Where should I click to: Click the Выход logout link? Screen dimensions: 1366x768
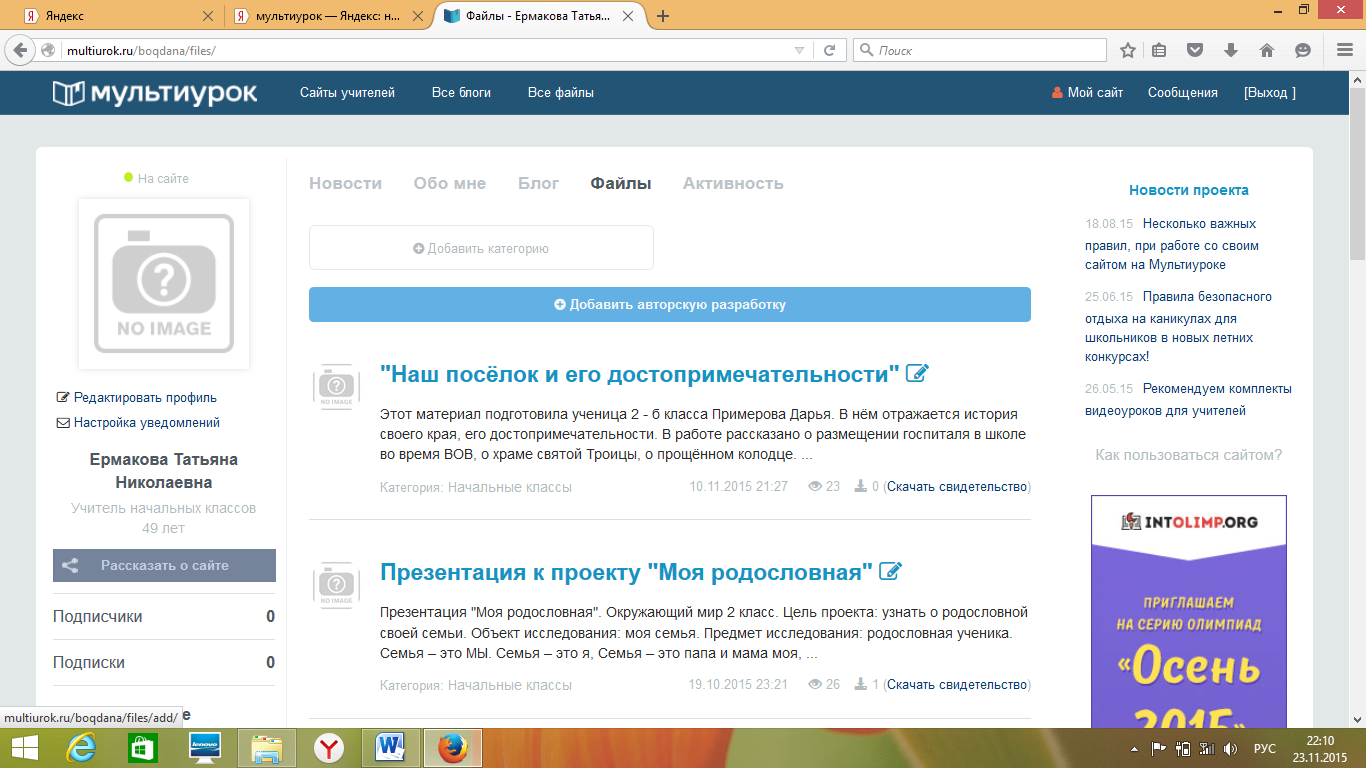click(x=1270, y=93)
